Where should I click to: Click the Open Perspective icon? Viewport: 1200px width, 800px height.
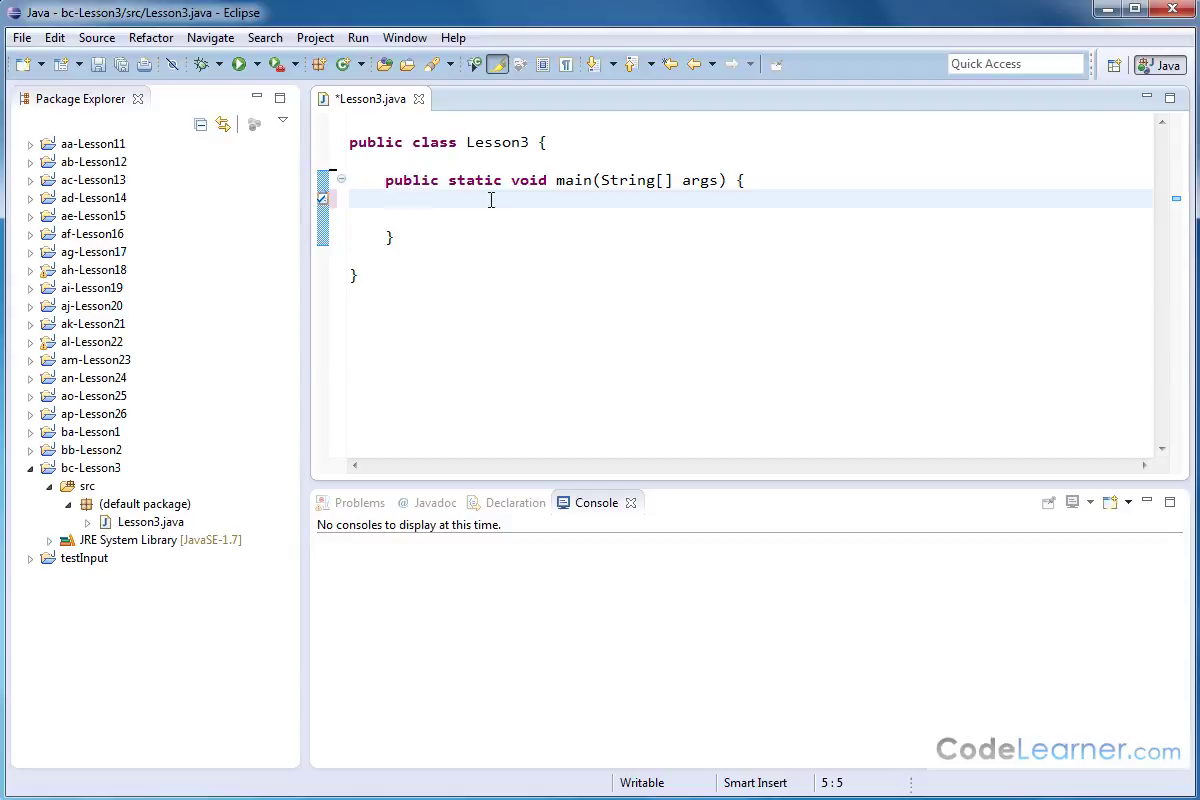coord(1114,65)
